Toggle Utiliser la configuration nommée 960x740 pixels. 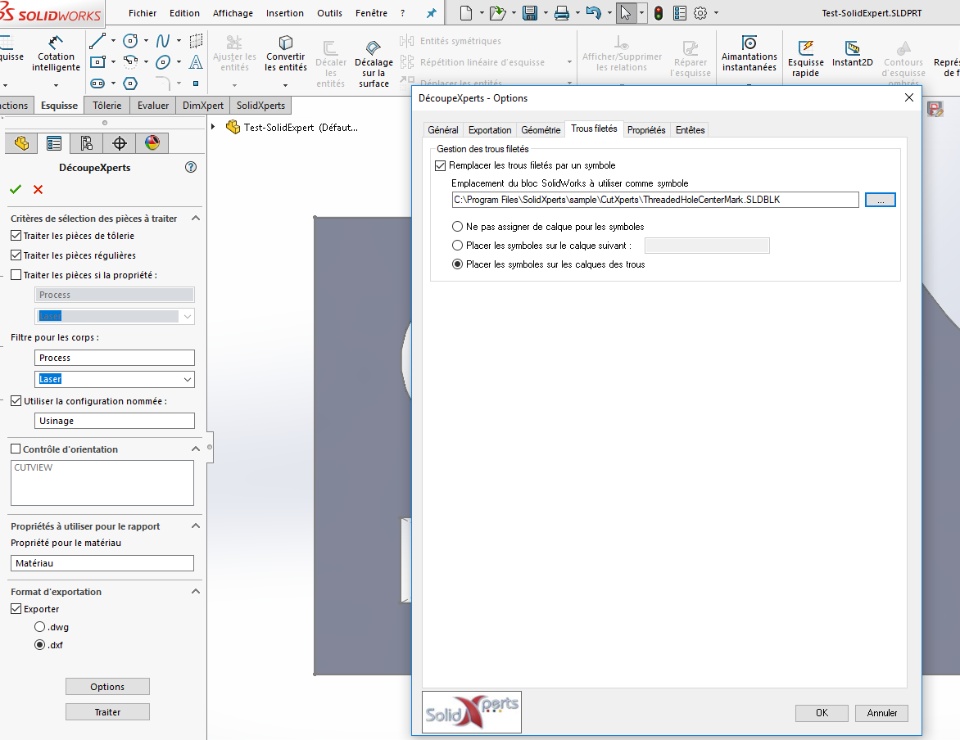tap(16, 401)
